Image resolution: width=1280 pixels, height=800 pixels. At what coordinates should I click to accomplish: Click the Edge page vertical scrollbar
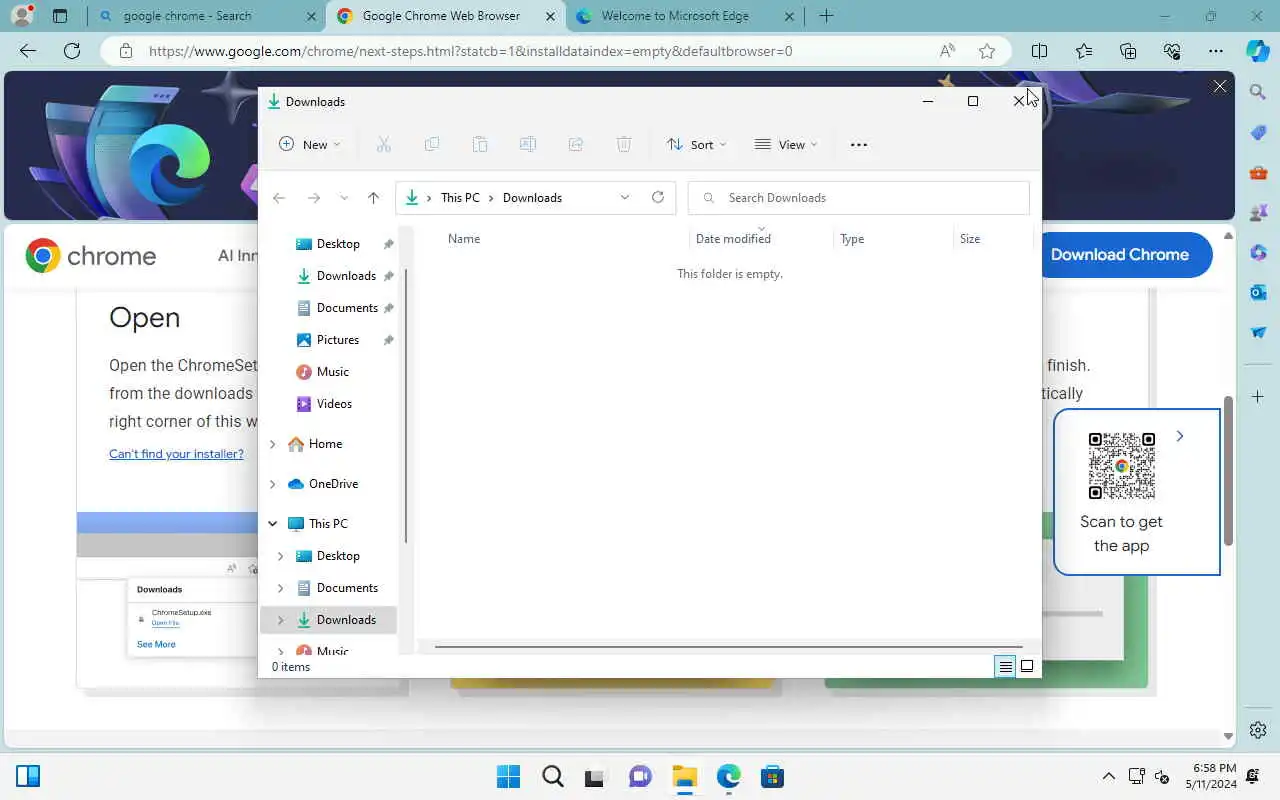coord(1229,470)
